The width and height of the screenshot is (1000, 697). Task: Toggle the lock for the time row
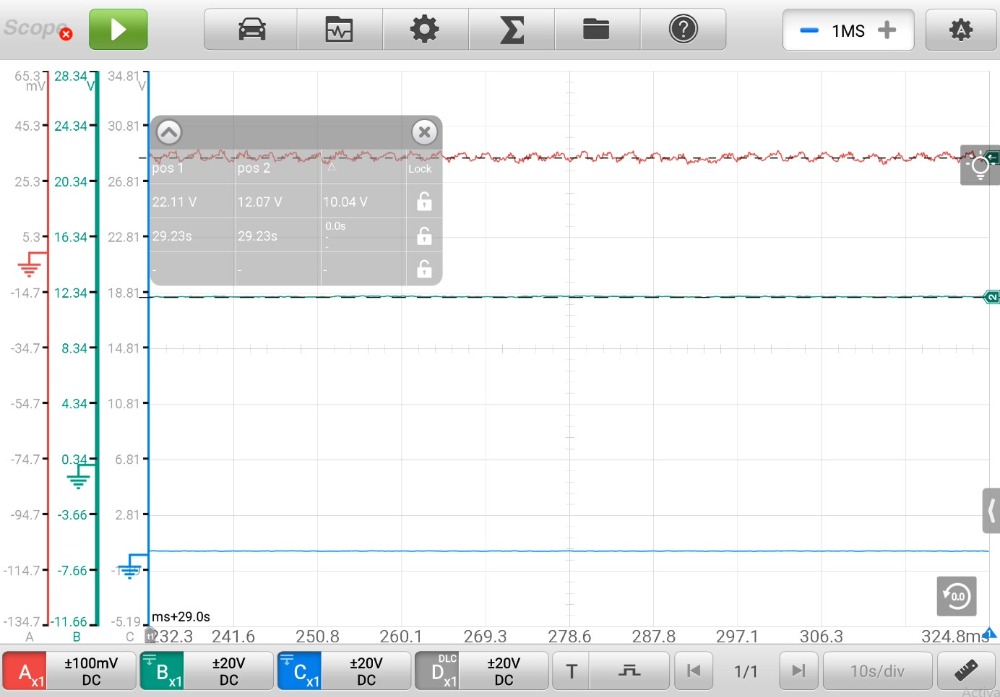(424, 236)
